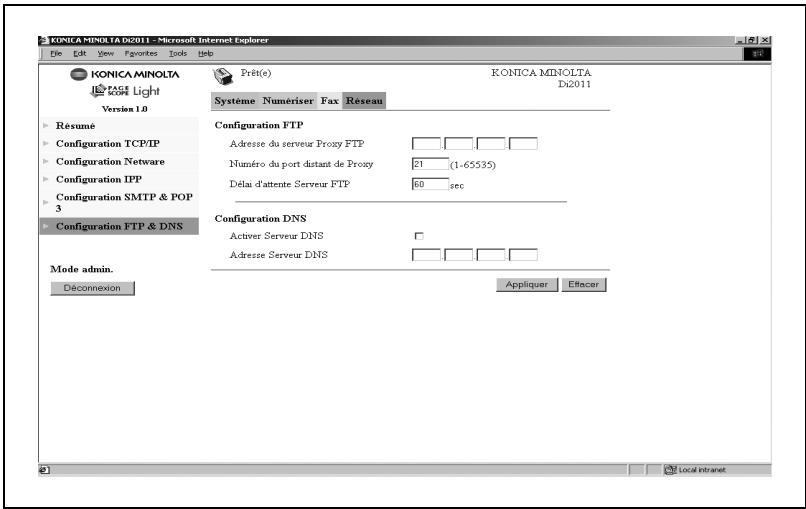Open the Favorites menu
Screen dimensions: 806x509
click(x=141, y=53)
